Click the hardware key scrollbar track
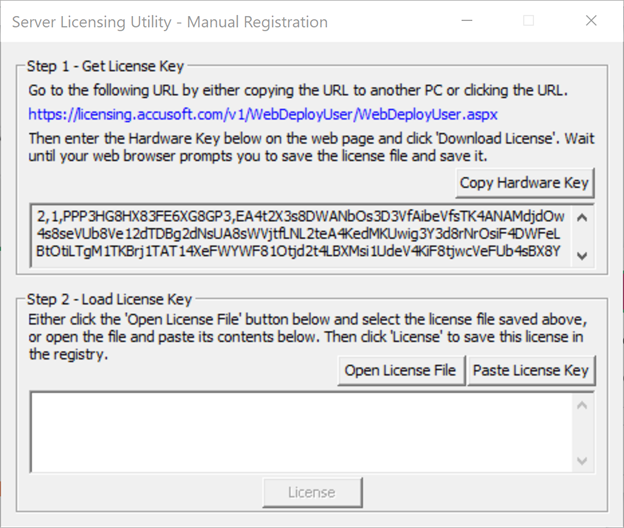 point(583,235)
